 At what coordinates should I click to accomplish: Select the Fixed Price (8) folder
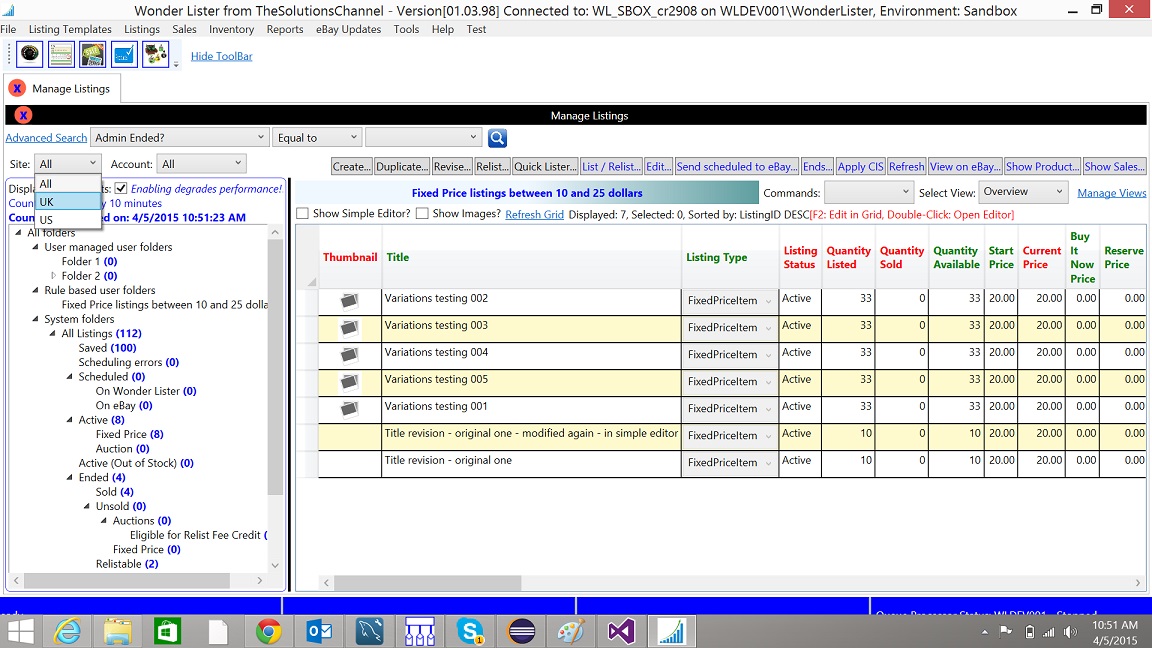click(130, 434)
